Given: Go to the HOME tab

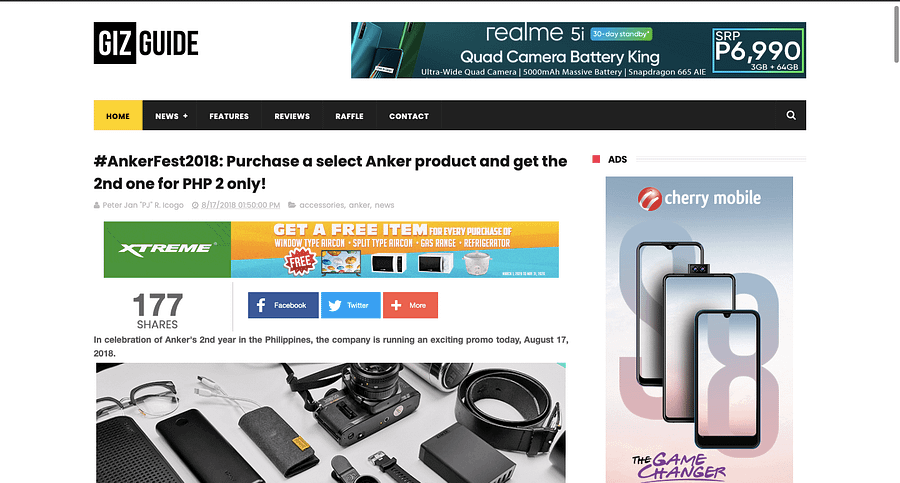Looking at the screenshot, I should 118,115.
